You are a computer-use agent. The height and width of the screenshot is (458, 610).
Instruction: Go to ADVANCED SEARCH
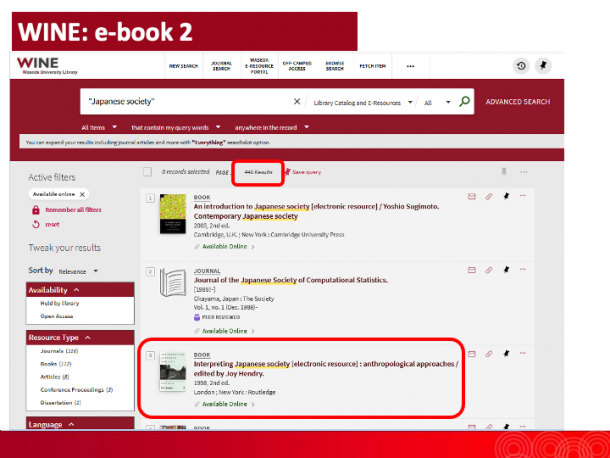click(518, 102)
